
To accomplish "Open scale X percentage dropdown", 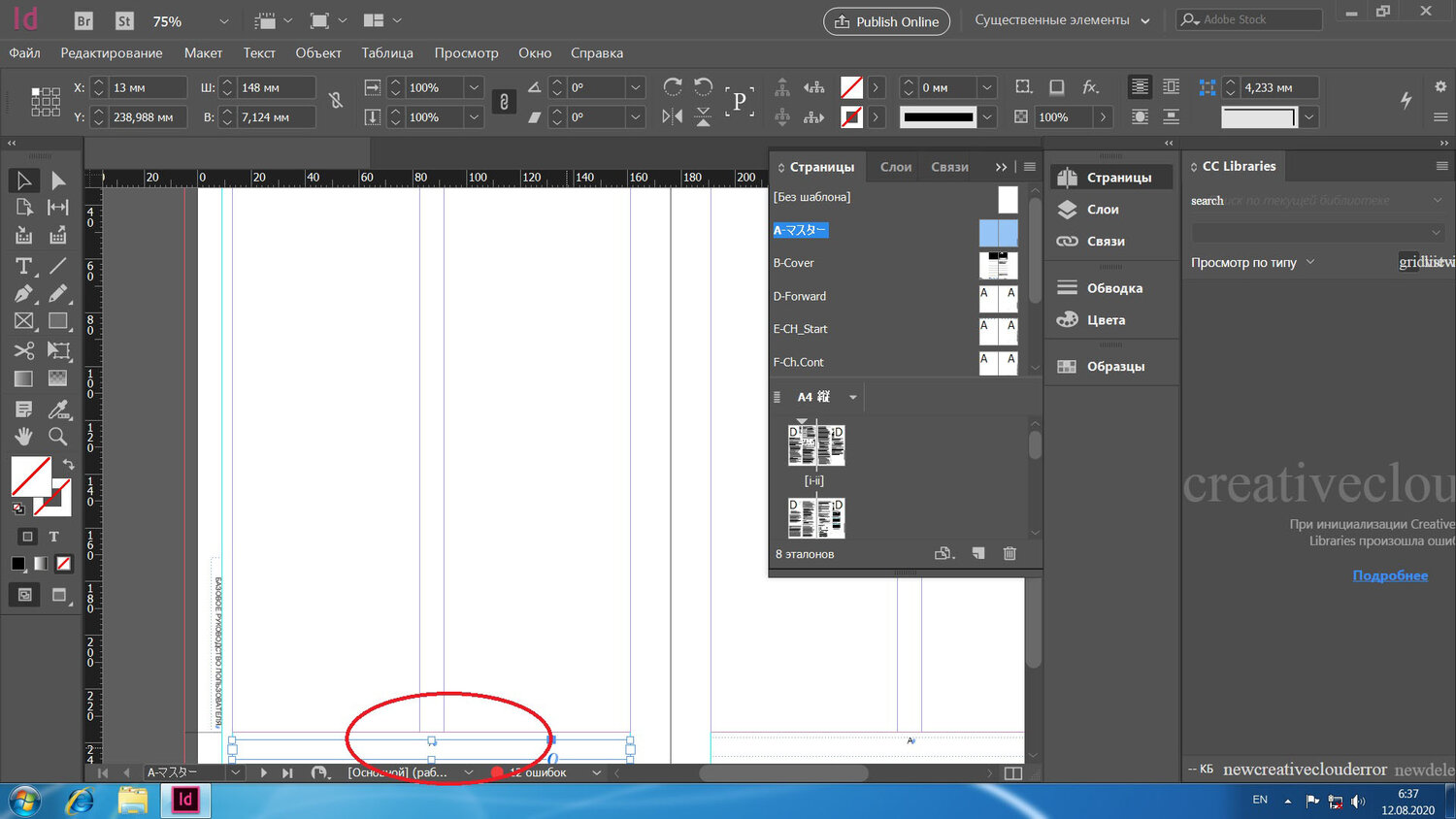I will [x=474, y=87].
